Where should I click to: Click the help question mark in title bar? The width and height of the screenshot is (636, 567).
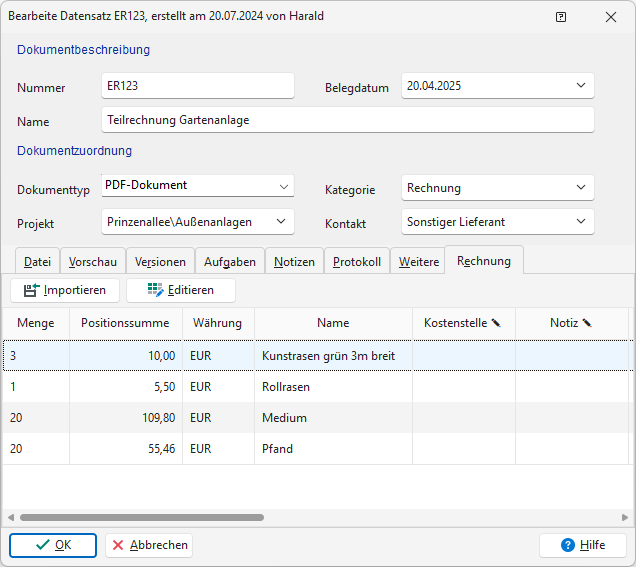(561, 17)
